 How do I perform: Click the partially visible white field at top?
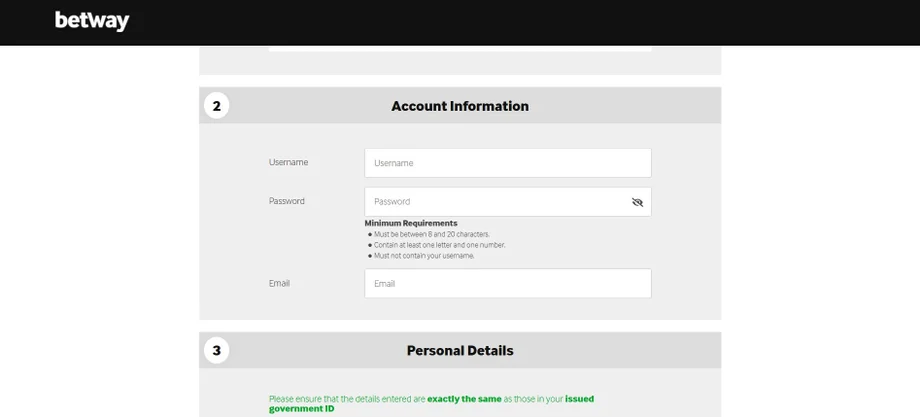460,49
